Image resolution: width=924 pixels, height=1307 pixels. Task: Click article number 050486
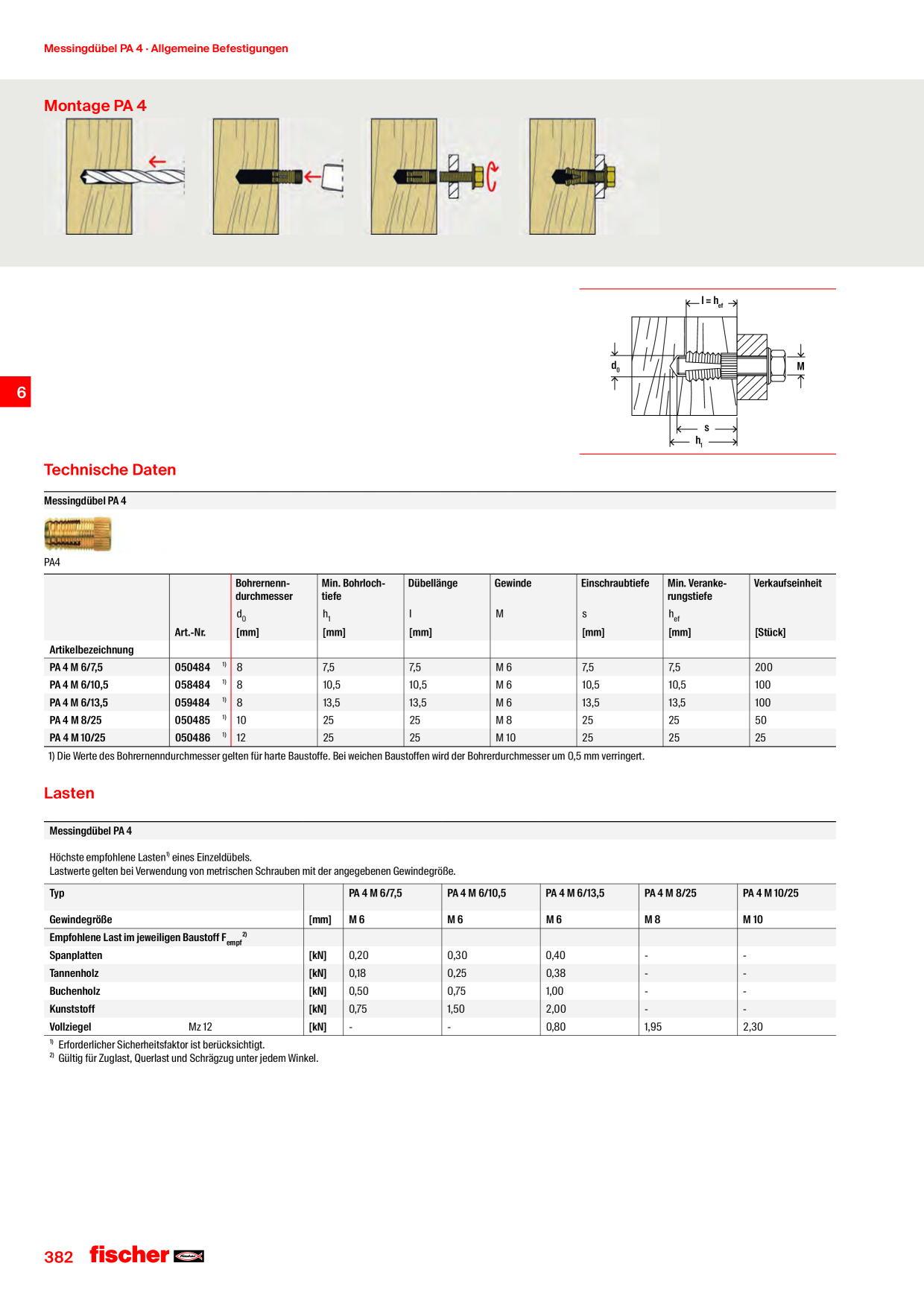[192, 738]
